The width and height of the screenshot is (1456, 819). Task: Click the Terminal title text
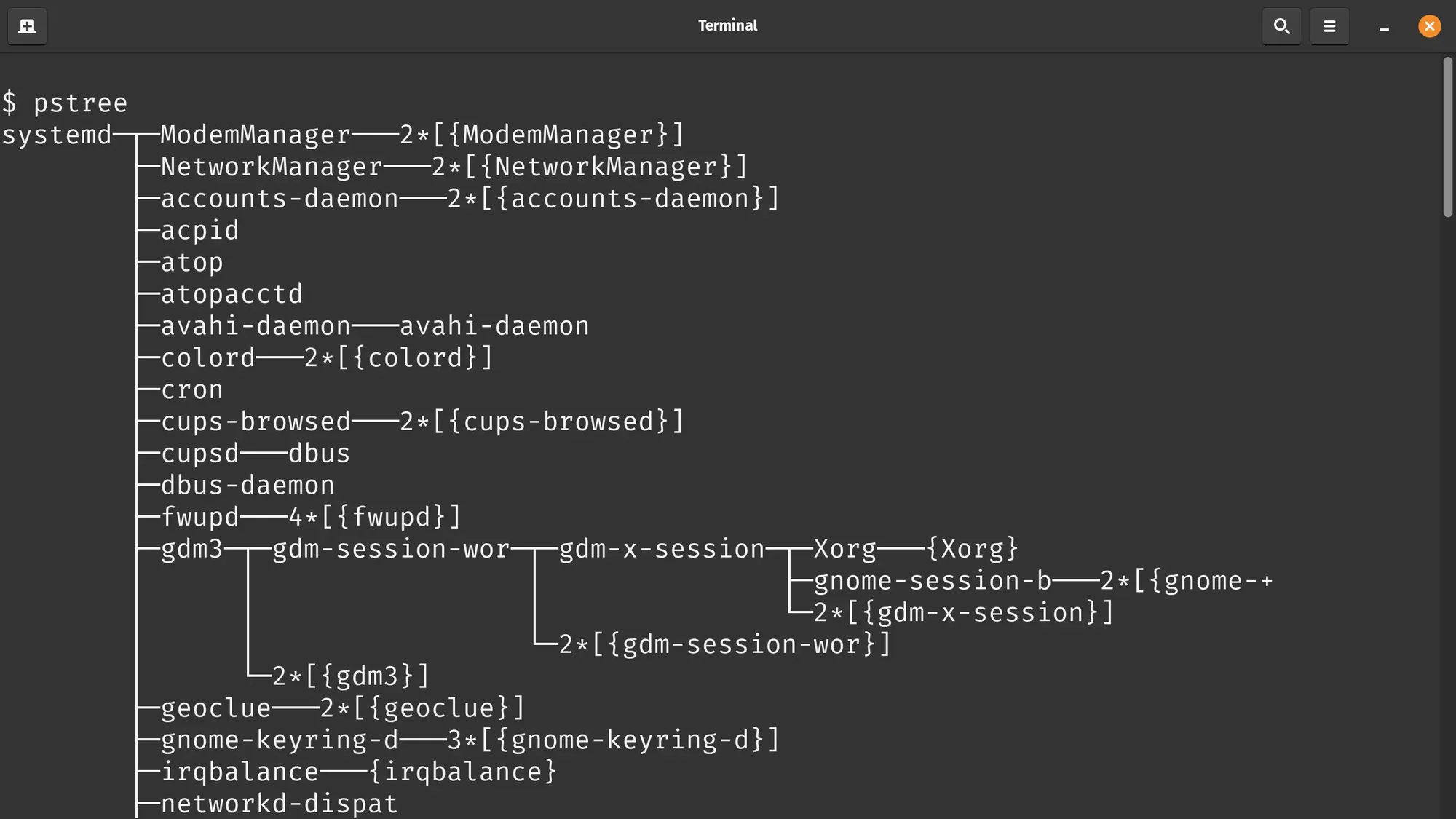click(727, 25)
